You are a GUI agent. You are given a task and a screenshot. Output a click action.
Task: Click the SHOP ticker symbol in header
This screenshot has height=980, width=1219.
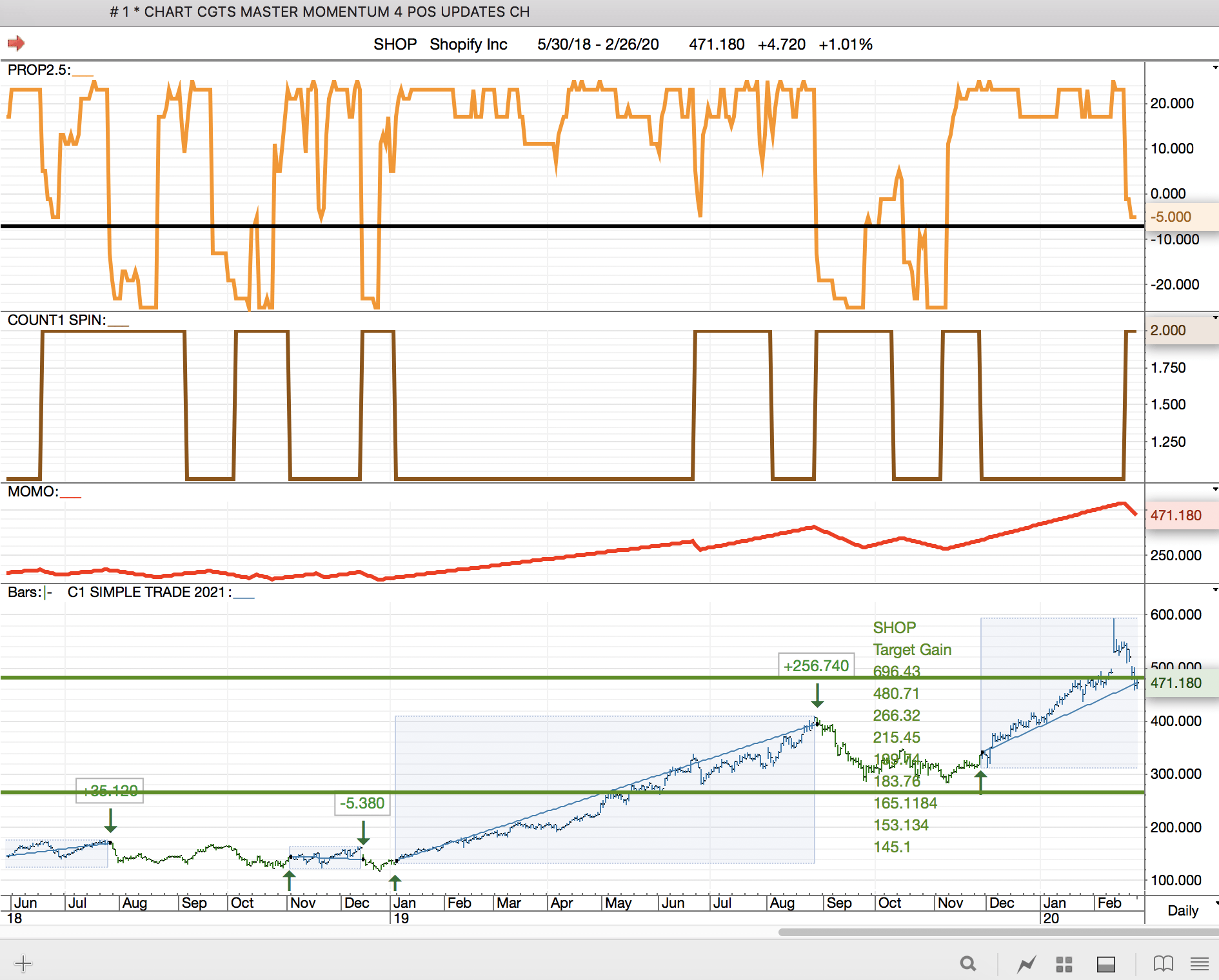click(395, 44)
